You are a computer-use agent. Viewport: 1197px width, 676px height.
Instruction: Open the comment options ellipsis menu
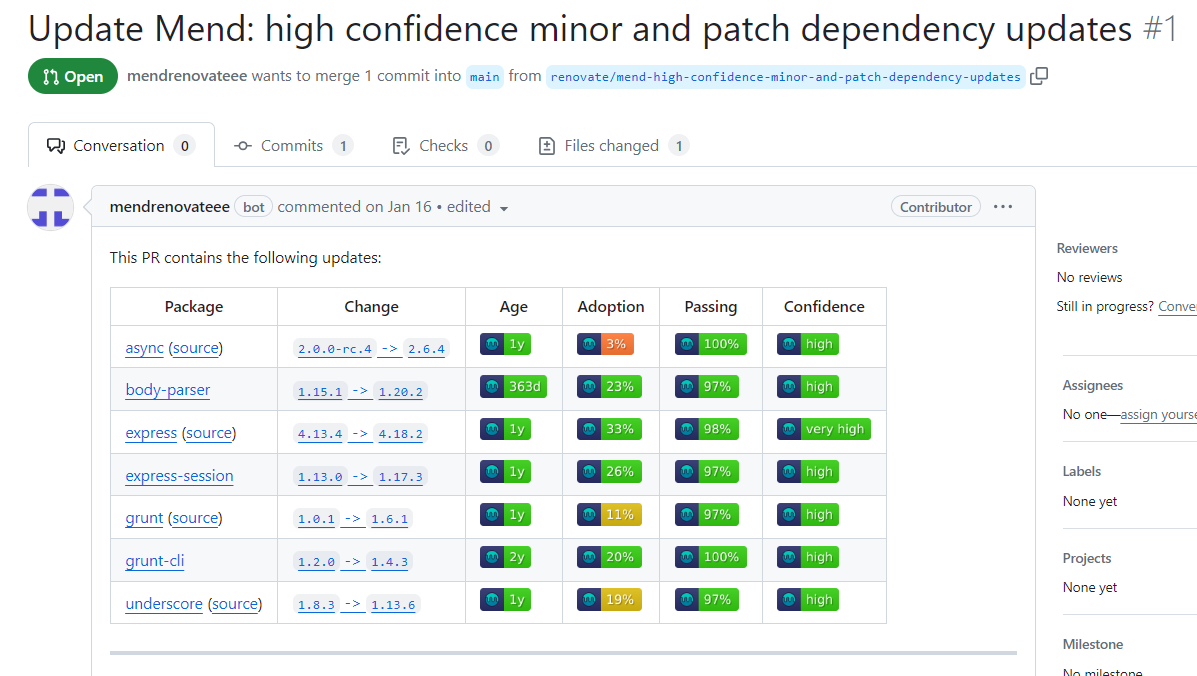tap(1003, 207)
